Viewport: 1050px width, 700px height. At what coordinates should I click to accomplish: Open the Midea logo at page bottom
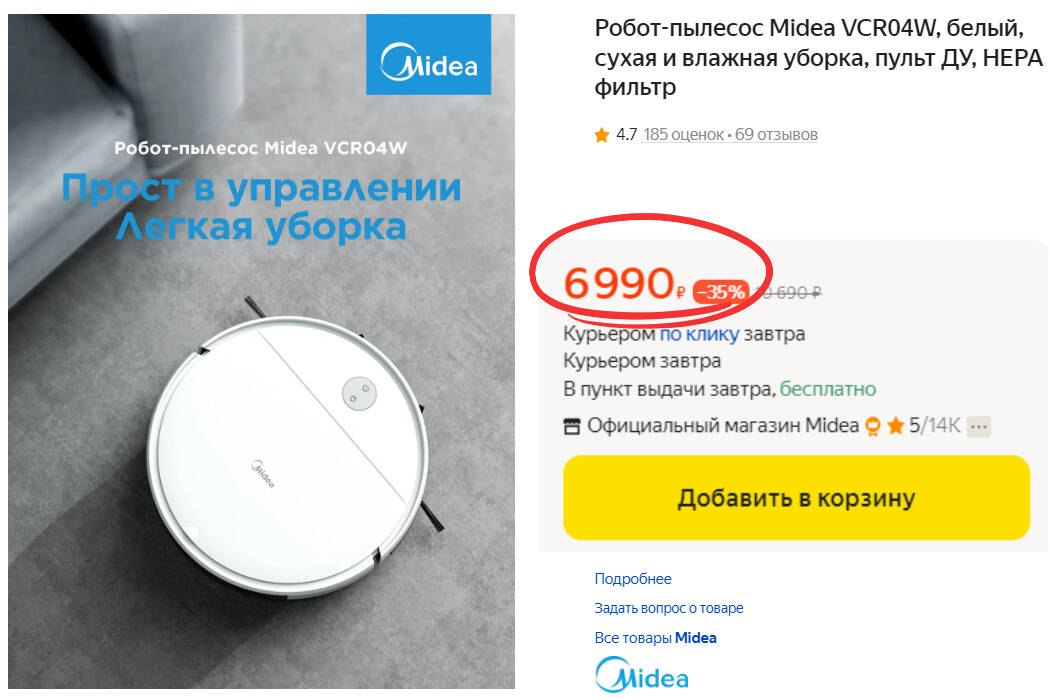pyautogui.click(x=642, y=675)
